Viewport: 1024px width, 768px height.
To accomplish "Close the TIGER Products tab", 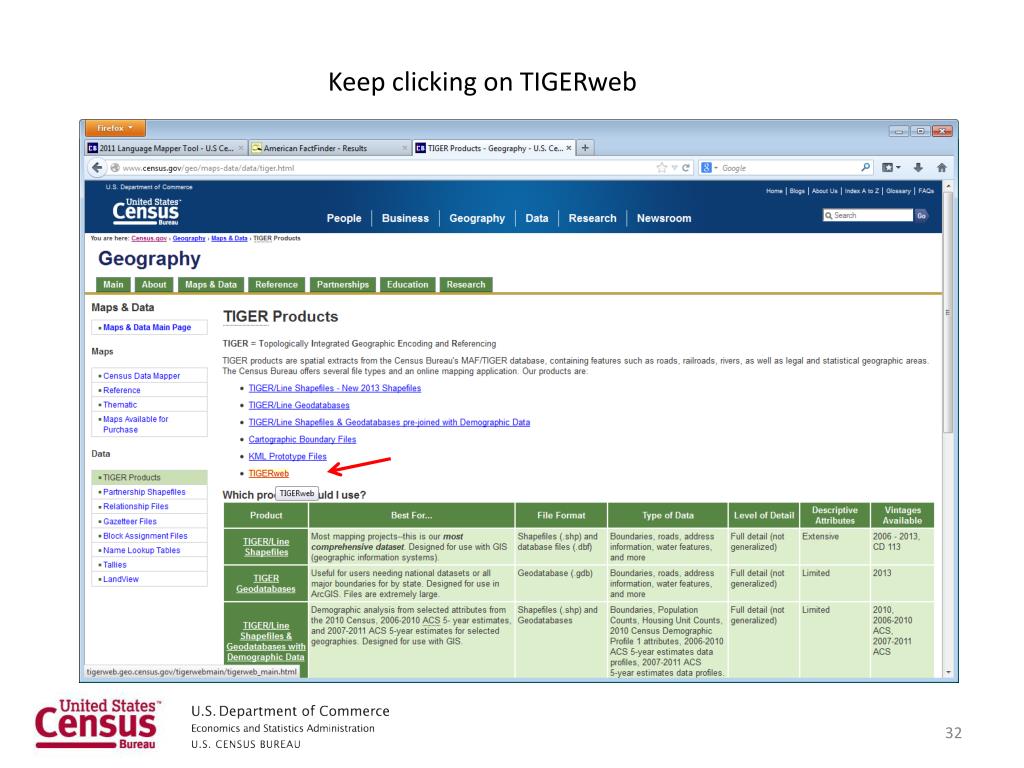I will click(569, 148).
